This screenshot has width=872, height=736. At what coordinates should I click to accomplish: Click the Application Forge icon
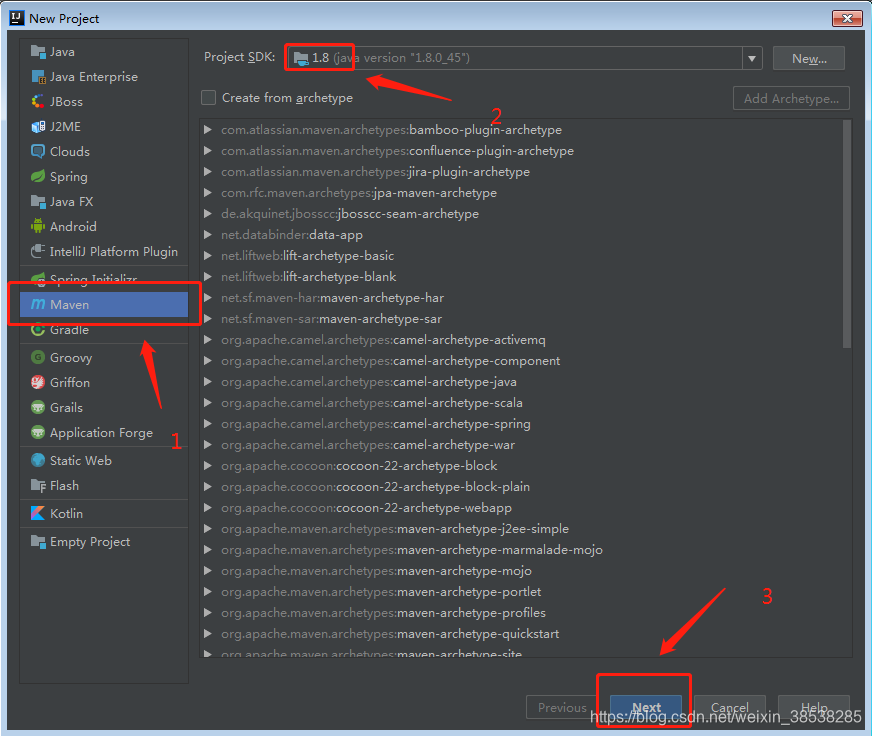38,432
